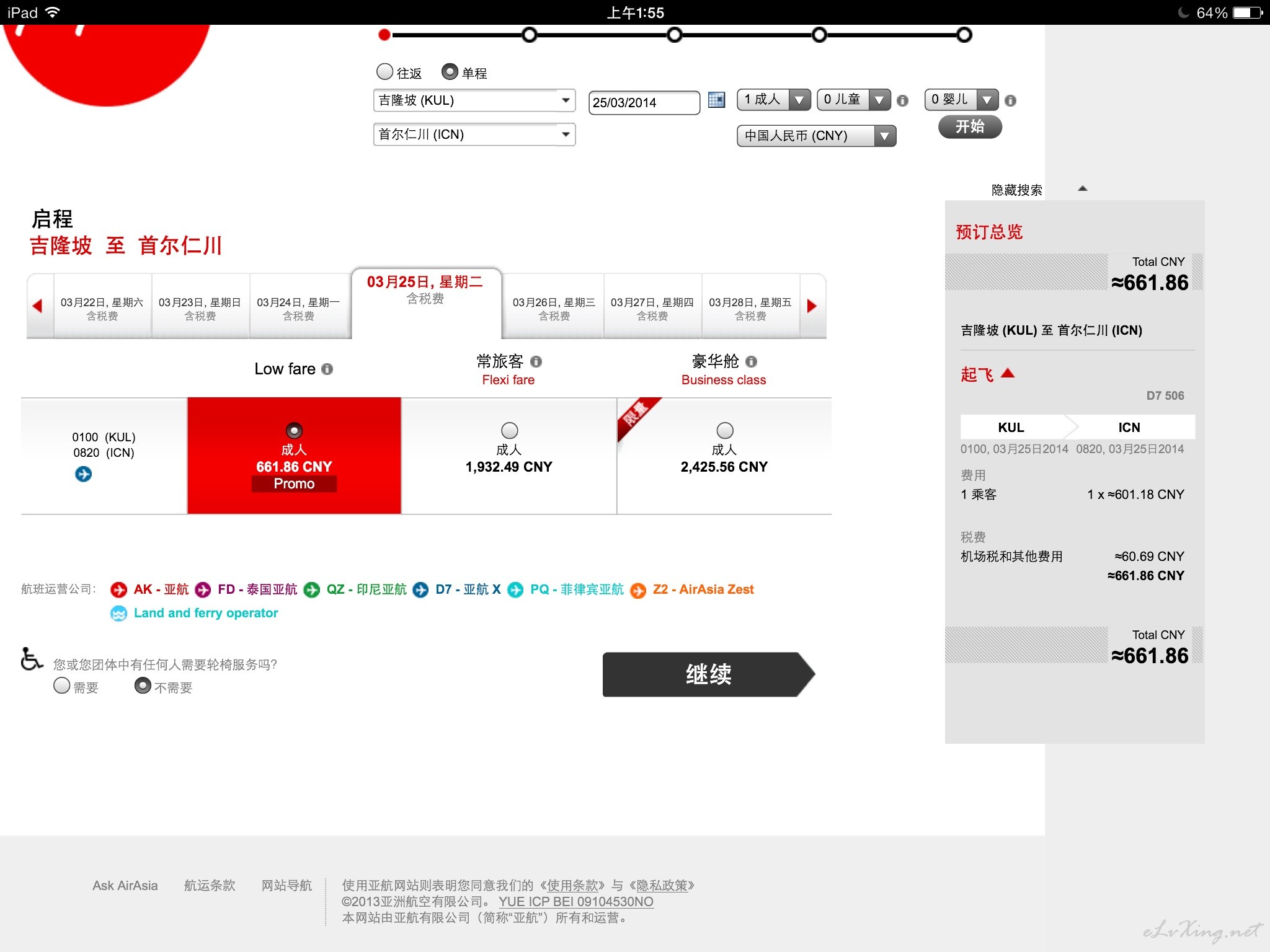Switch to 03月28日 星期五 tab
This screenshot has height=952, width=1270.
(x=750, y=308)
